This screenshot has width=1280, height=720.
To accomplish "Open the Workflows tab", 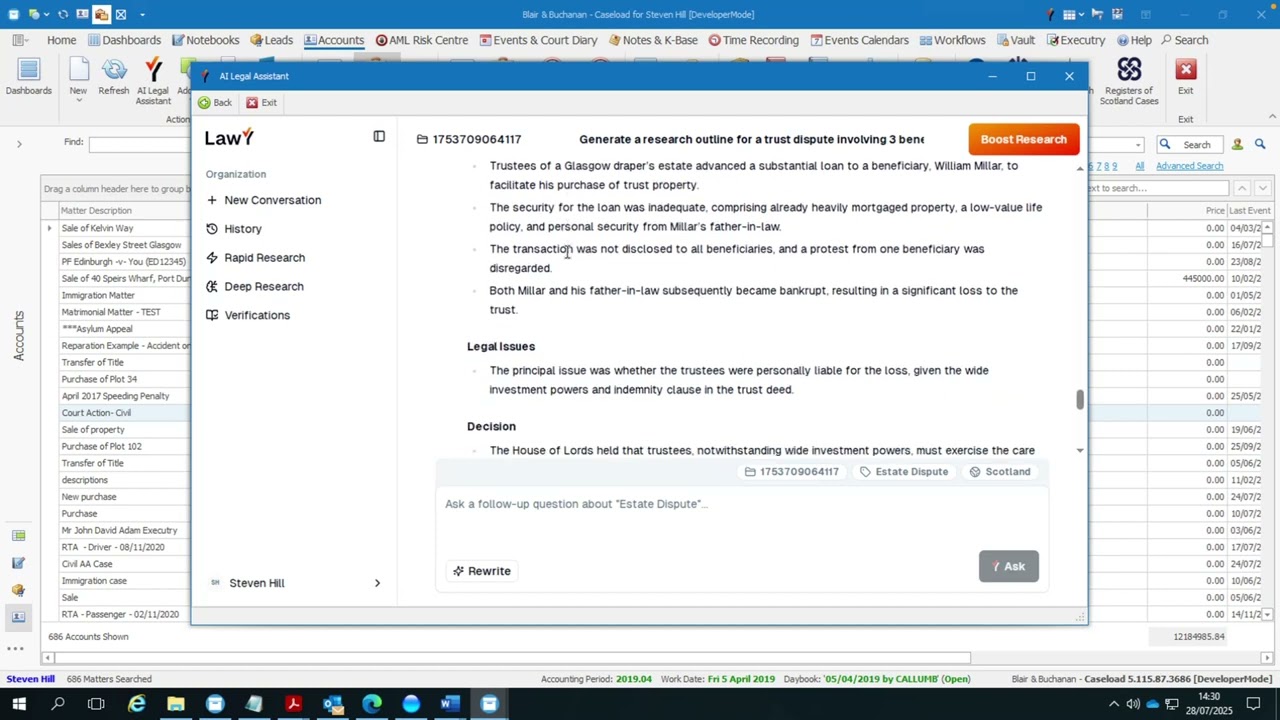I will (951, 40).
